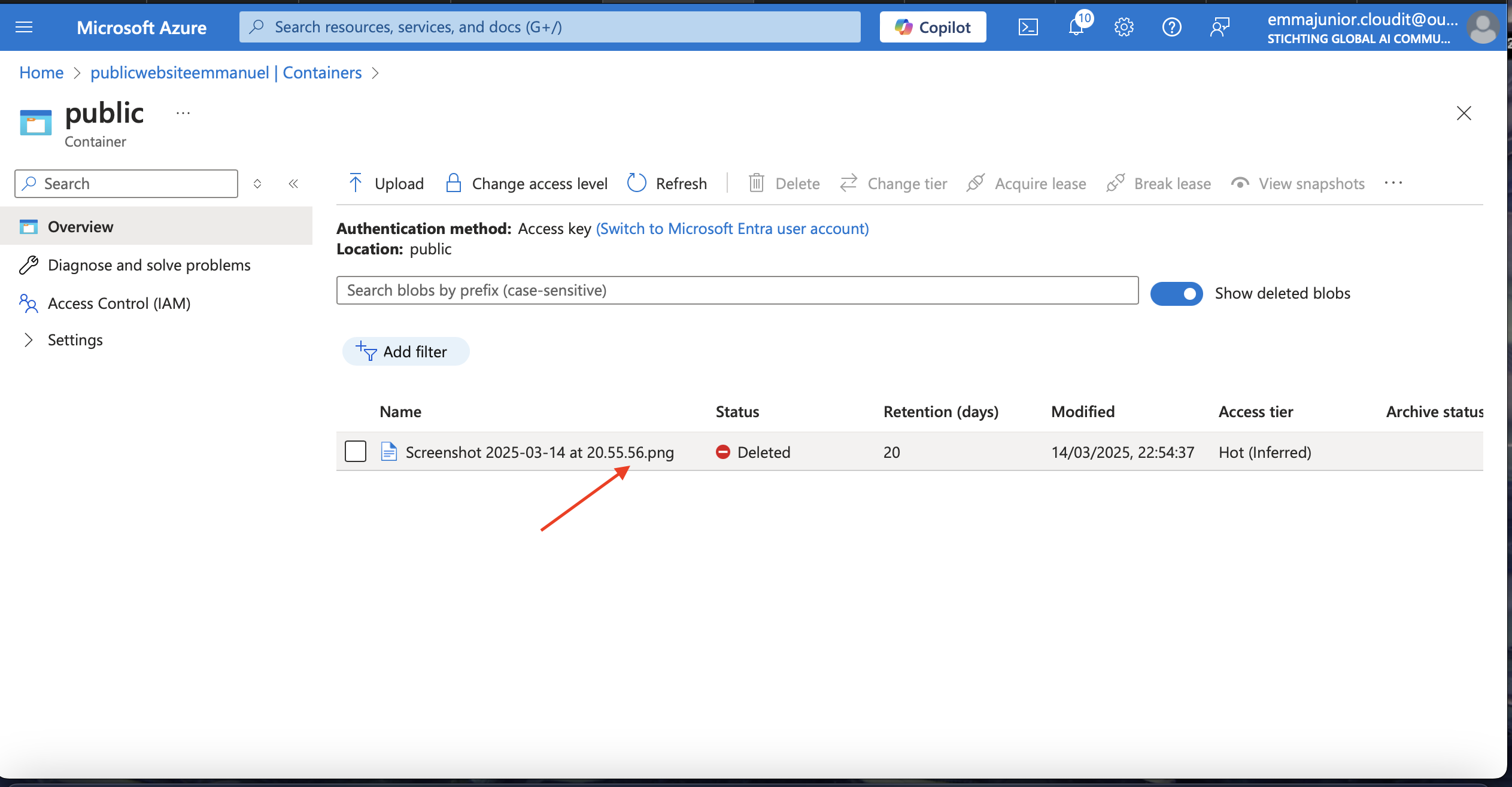Open Cloud Shell from the top bar

(1028, 27)
